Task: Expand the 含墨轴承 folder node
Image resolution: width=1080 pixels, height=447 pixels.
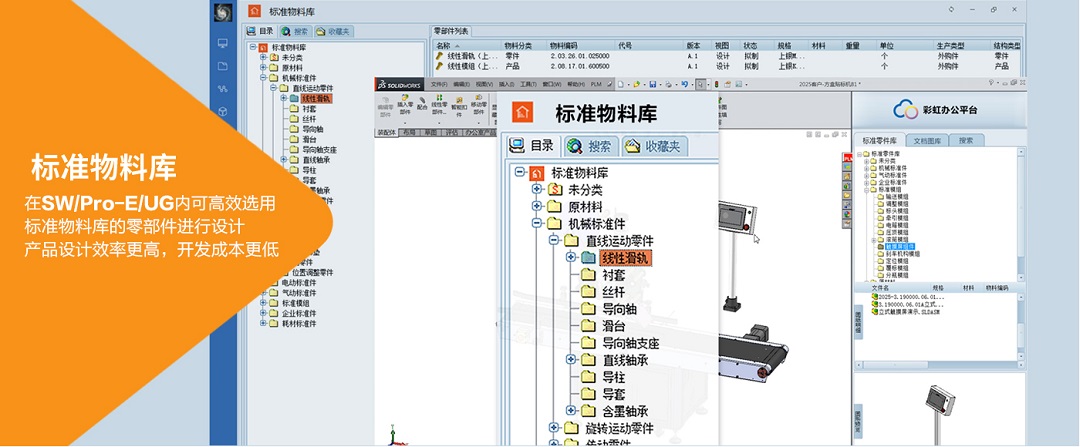Action: click(571, 410)
